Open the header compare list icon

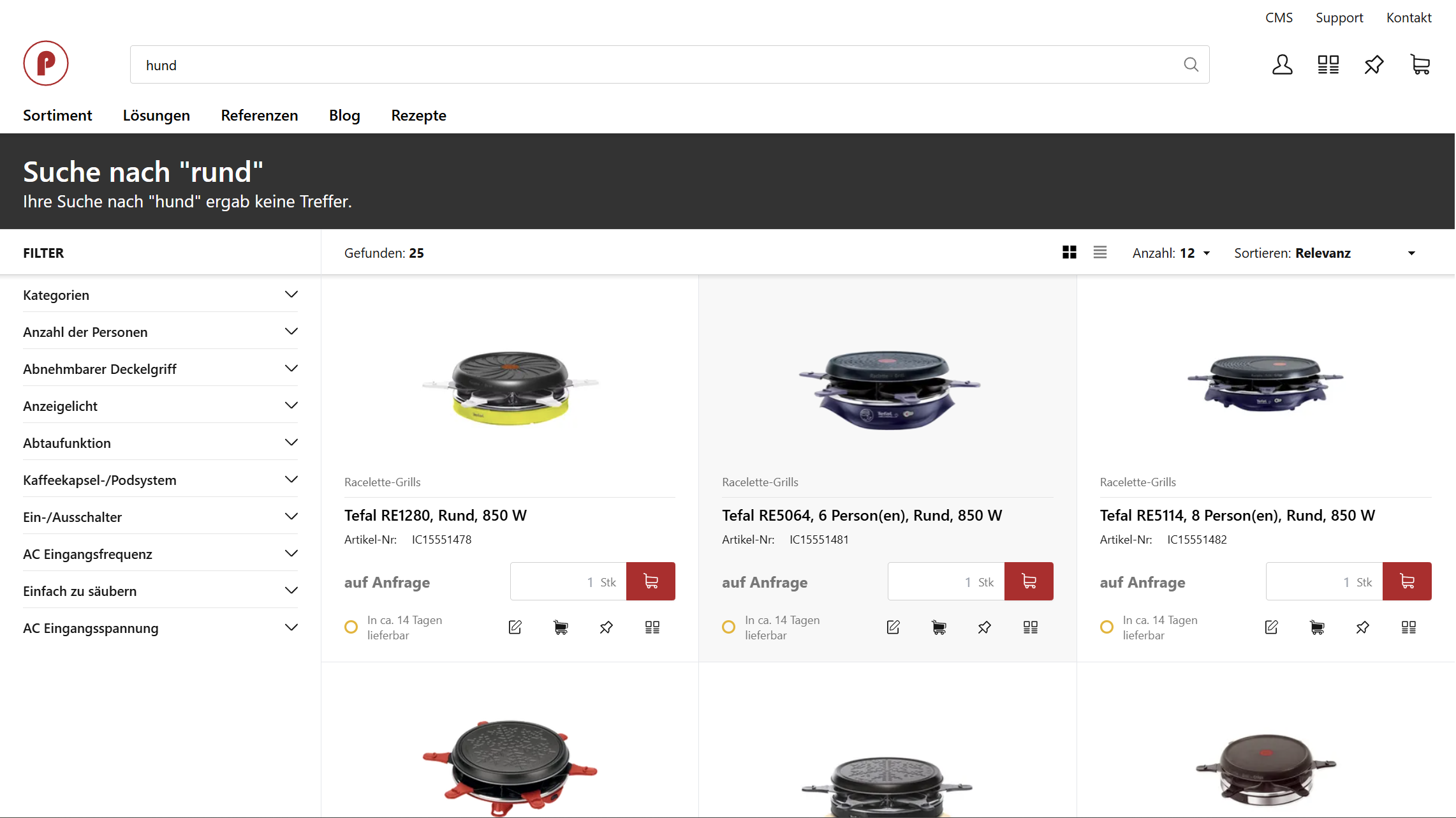point(1328,64)
